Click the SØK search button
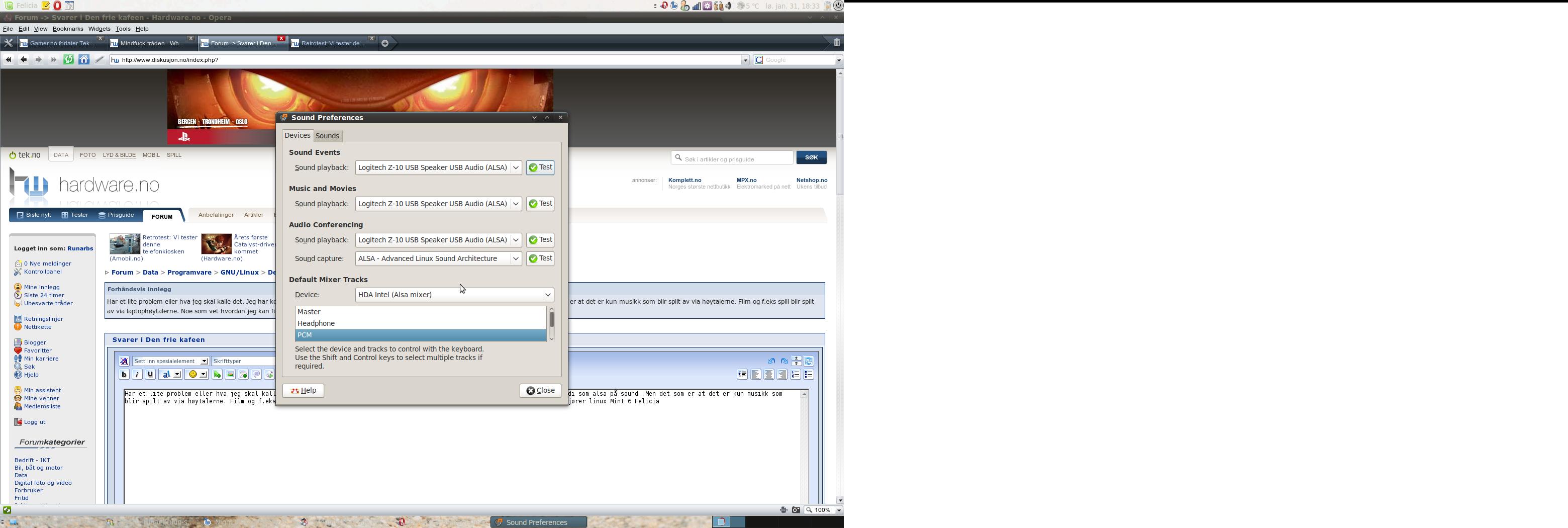The height and width of the screenshot is (528, 1568). point(812,158)
